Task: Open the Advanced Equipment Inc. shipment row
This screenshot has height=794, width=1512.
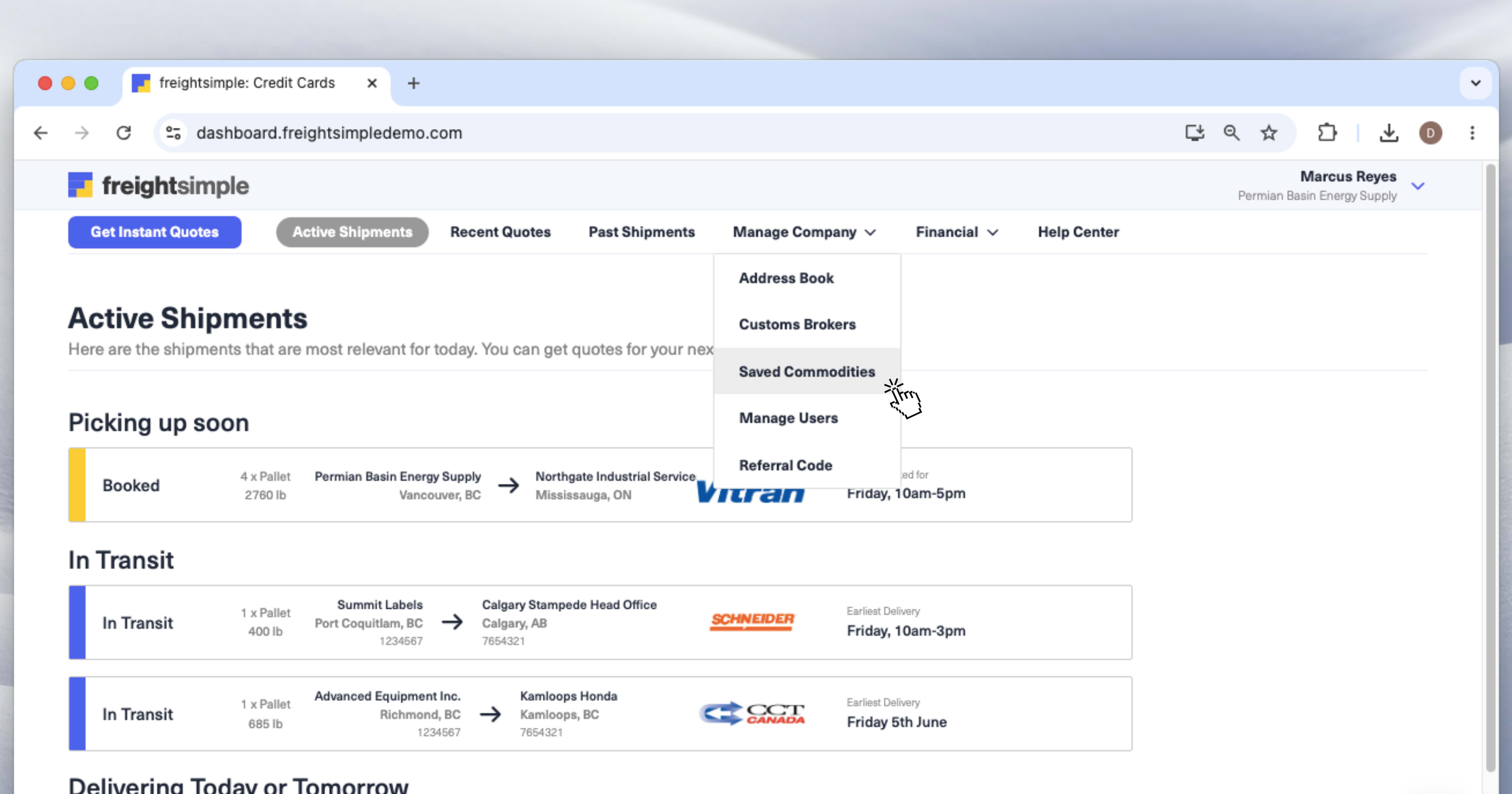Action: [x=600, y=714]
